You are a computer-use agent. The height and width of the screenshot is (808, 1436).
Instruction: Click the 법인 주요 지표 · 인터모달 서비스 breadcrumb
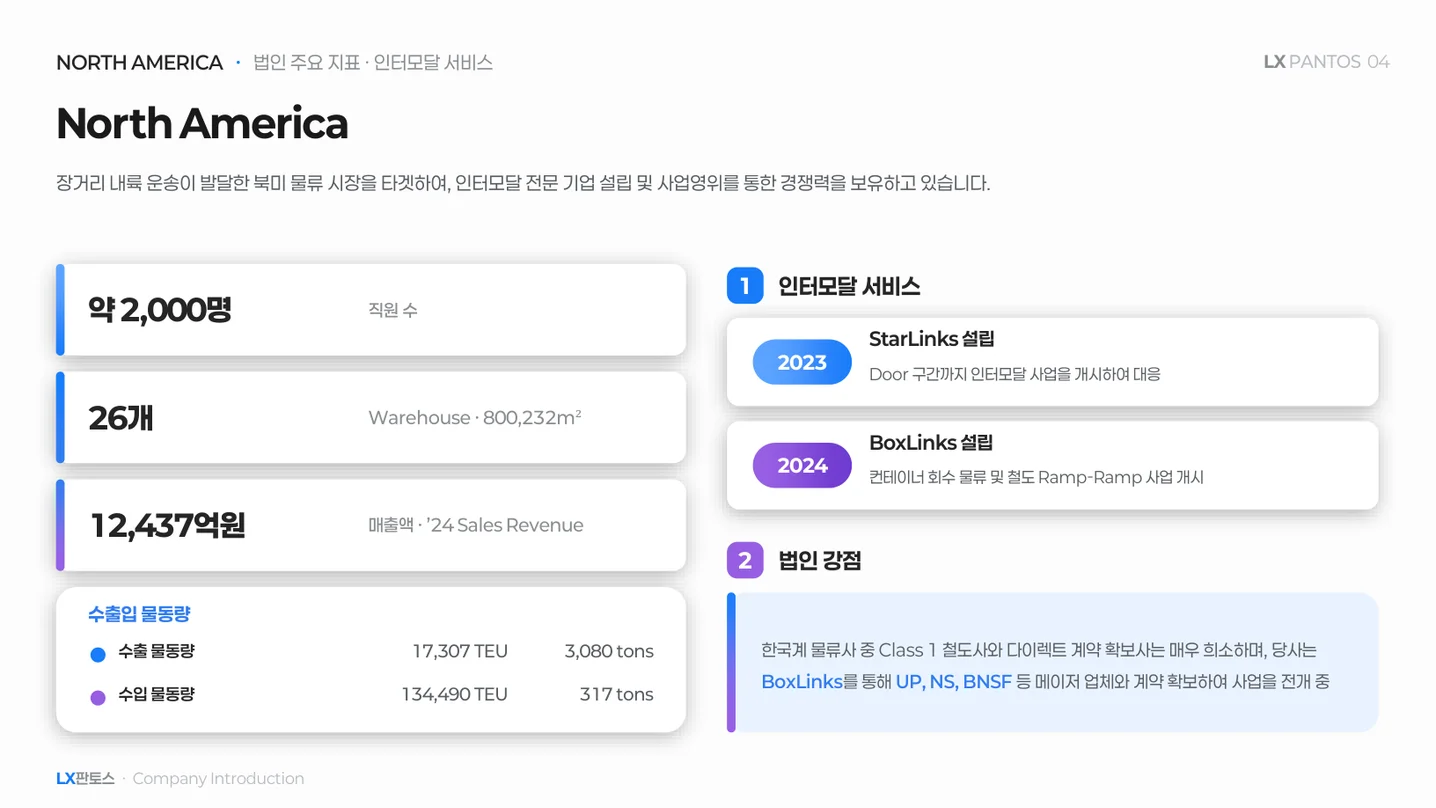click(373, 63)
